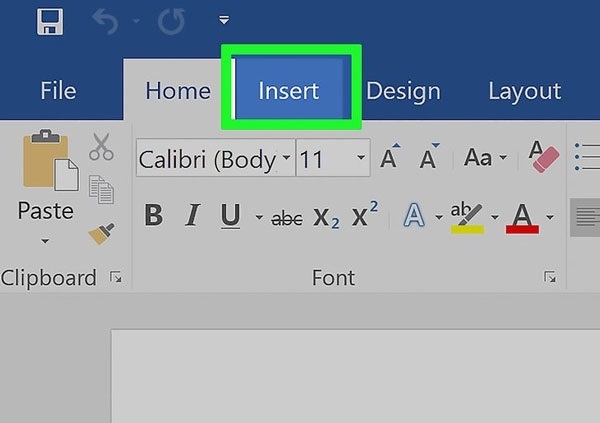This screenshot has width=600, height=423.
Task: Click the Save floppy disk icon
Action: pyautogui.click(x=50, y=20)
